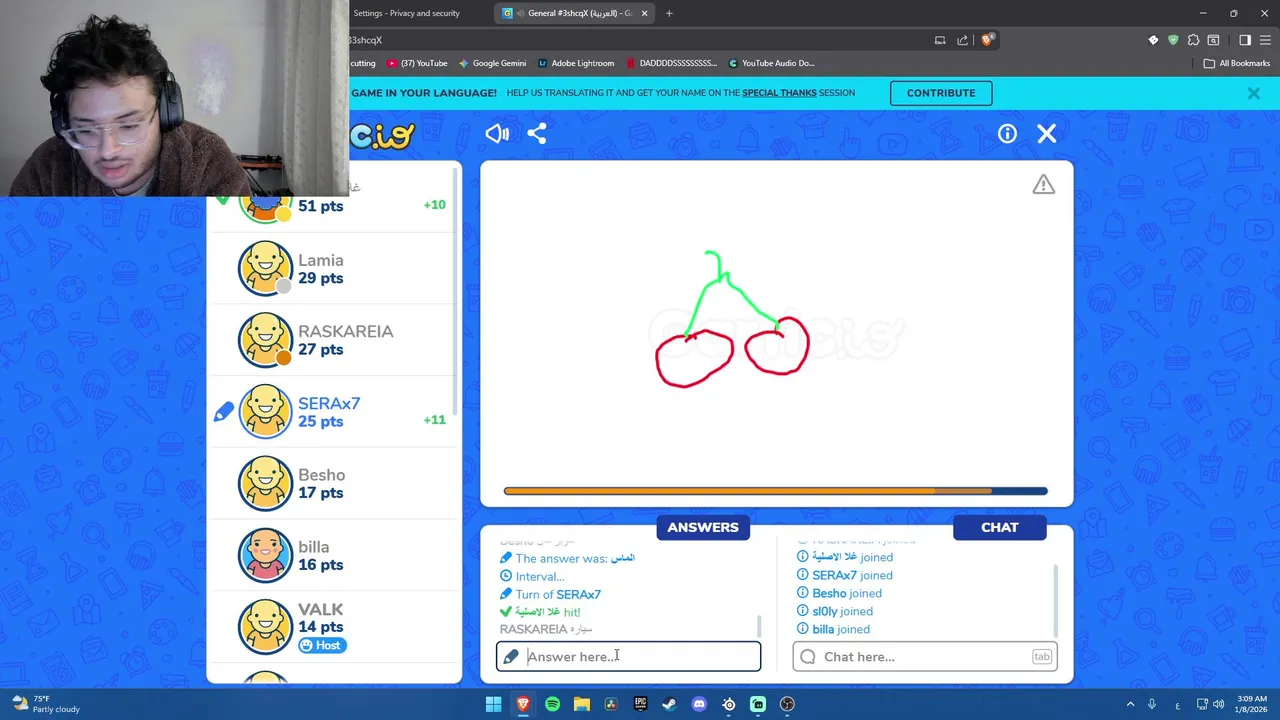This screenshot has width=1280, height=720.
Task: Click the share page icon in address bar
Action: pyautogui.click(x=963, y=40)
